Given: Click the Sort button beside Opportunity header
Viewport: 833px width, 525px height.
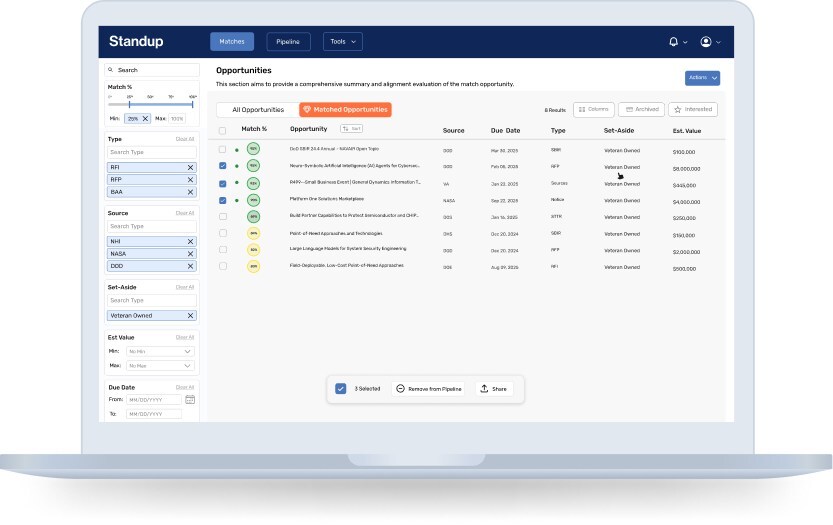Looking at the screenshot, I should pos(351,129).
